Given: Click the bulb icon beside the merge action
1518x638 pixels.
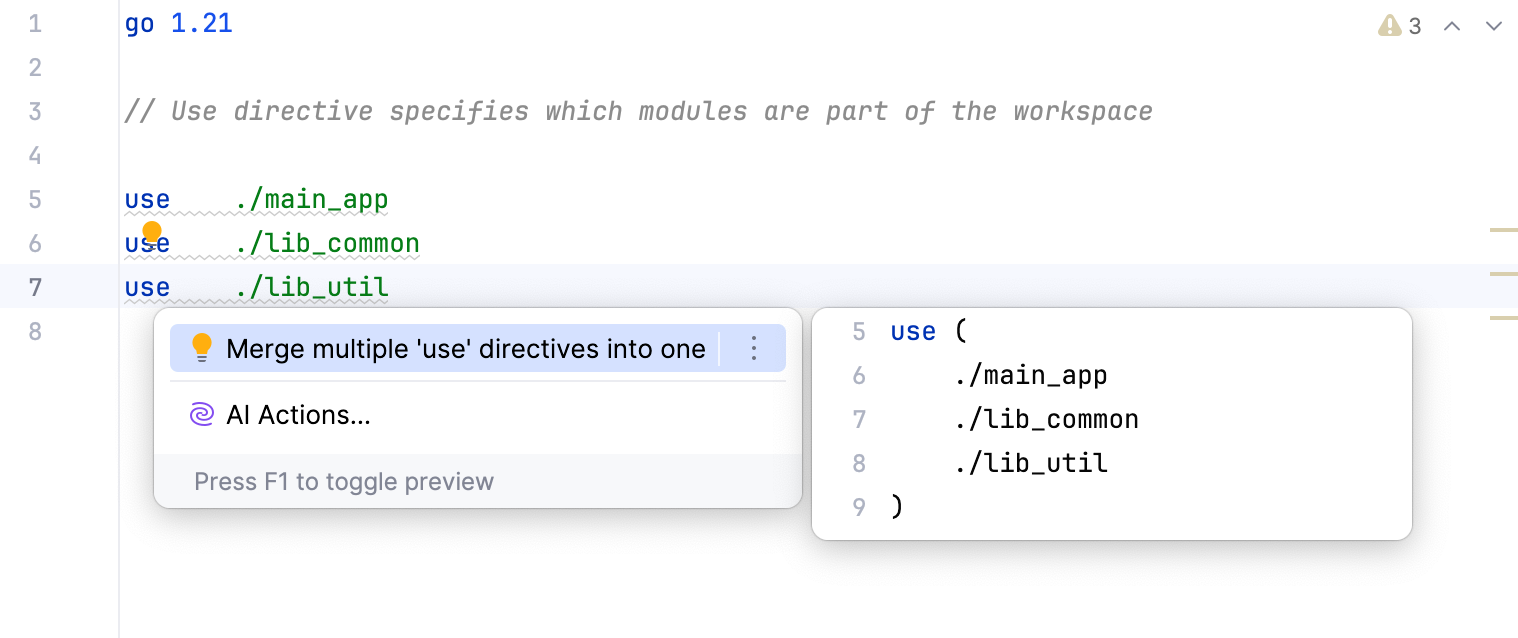Looking at the screenshot, I should (x=203, y=348).
